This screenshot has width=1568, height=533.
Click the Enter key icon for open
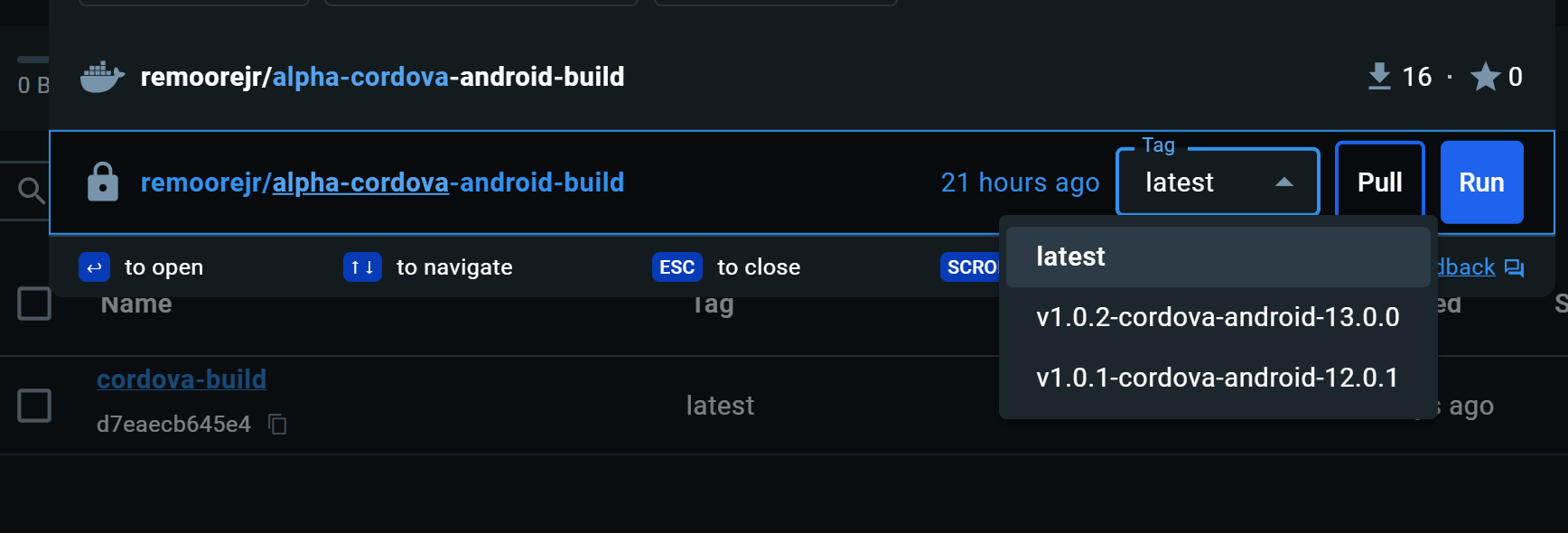94,267
